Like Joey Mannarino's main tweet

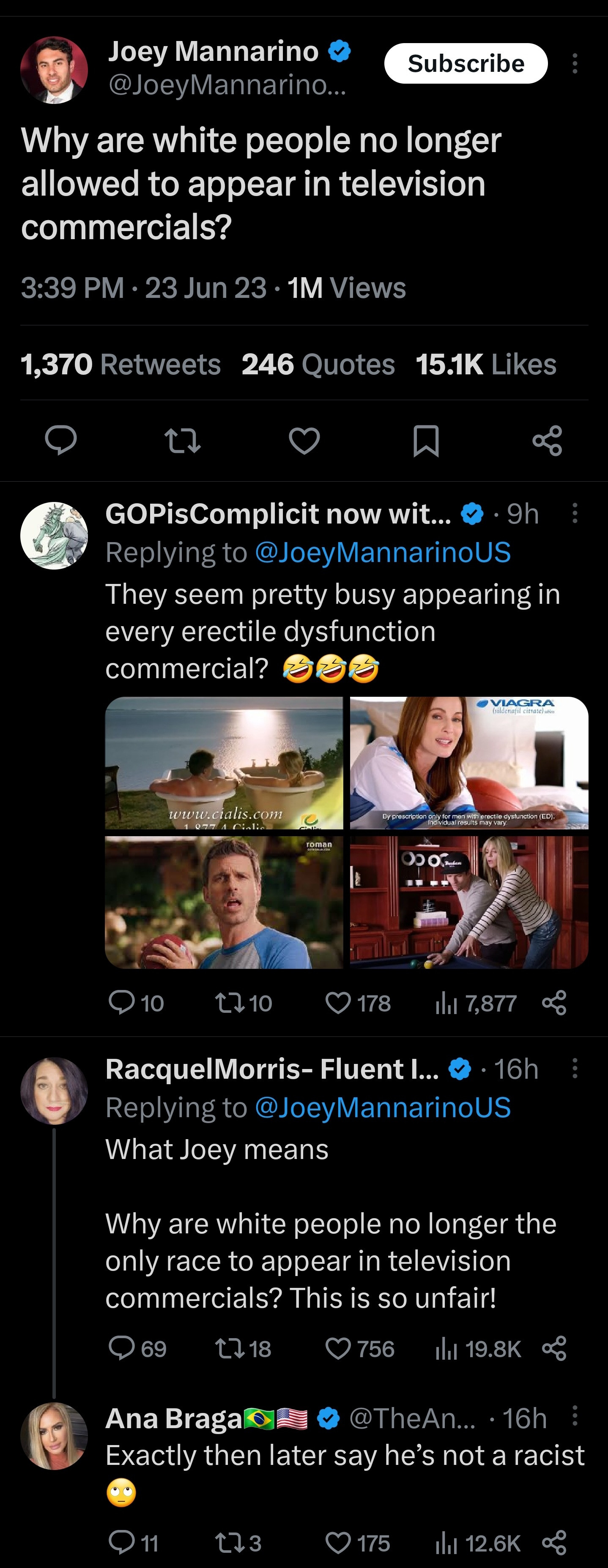(x=304, y=440)
